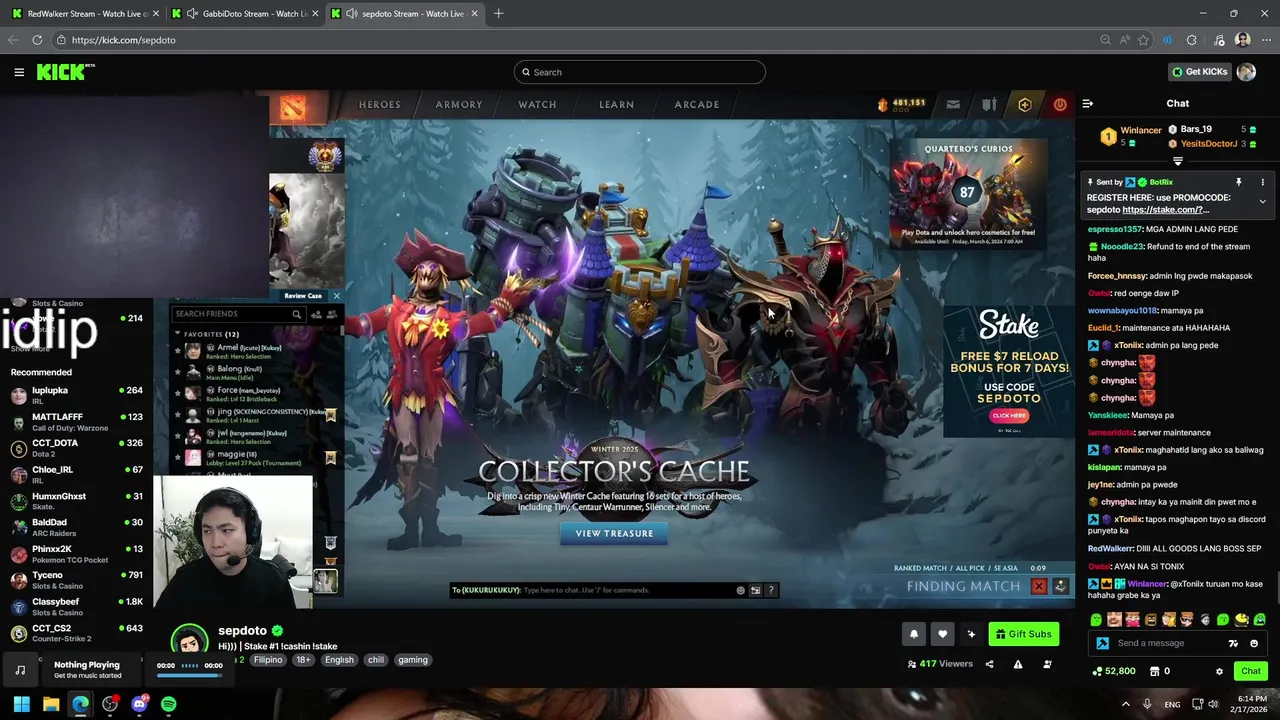Click the Filipino tag
The width and height of the screenshot is (1280, 720).
[x=268, y=660]
